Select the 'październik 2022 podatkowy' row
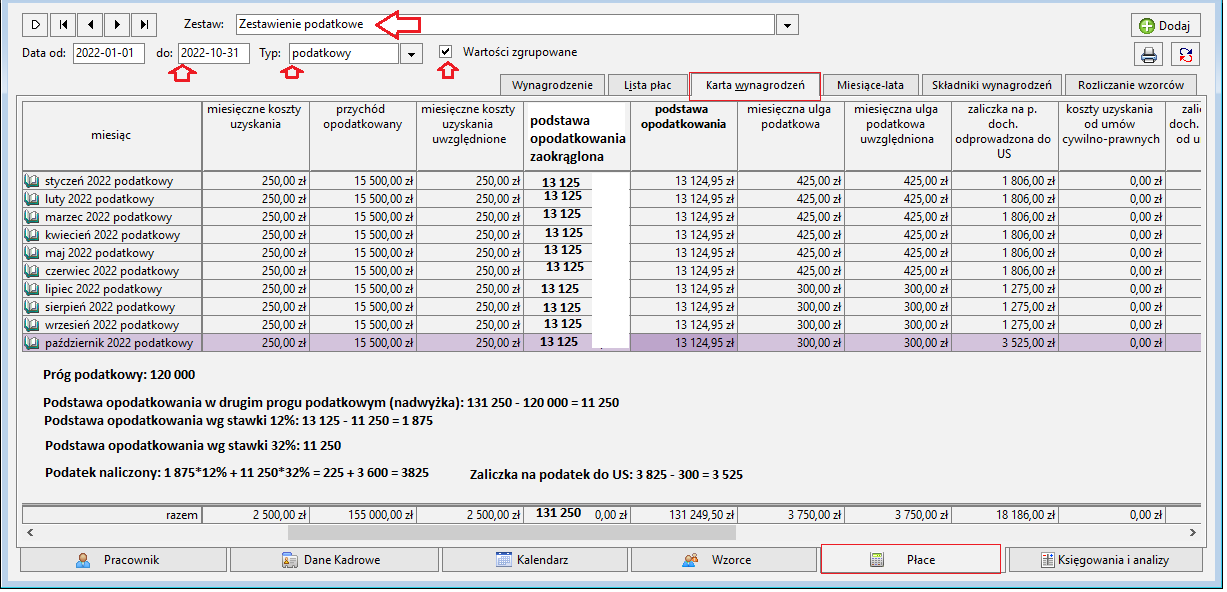This screenshot has width=1227, height=592. 611,343
